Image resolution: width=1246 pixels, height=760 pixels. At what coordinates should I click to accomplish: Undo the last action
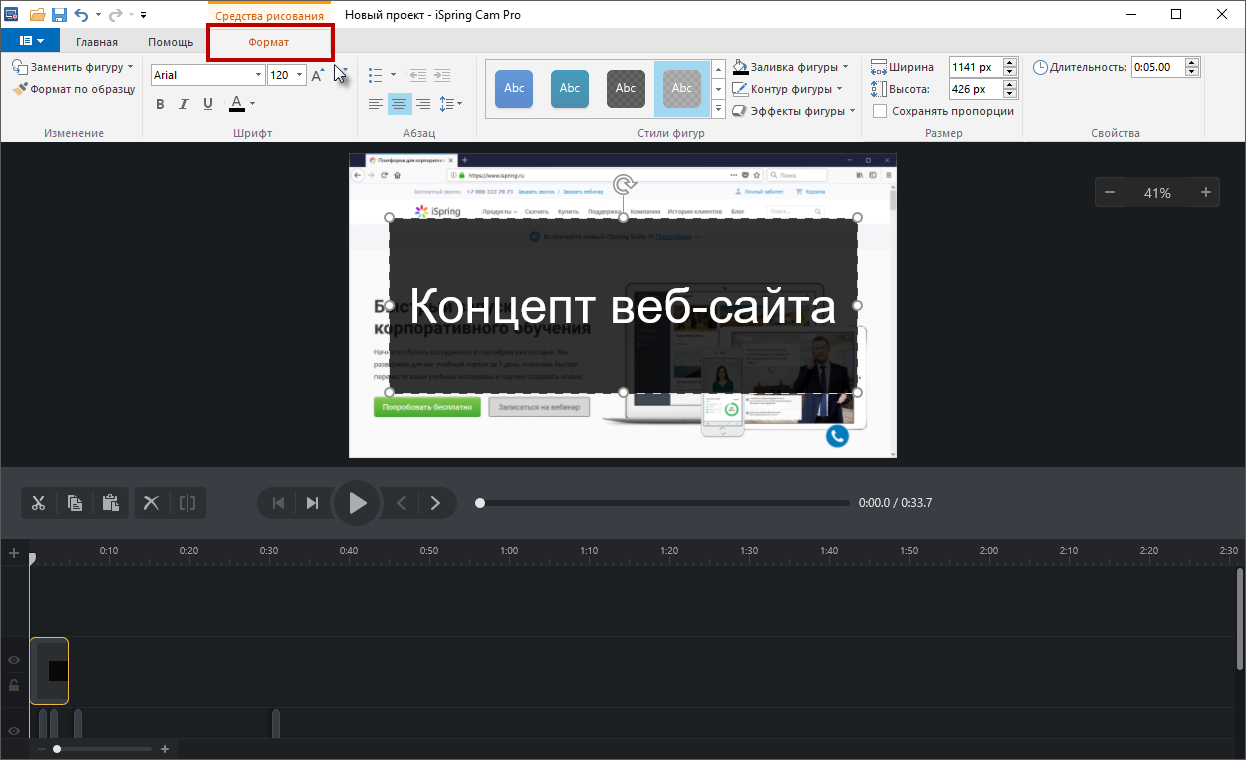coord(81,15)
